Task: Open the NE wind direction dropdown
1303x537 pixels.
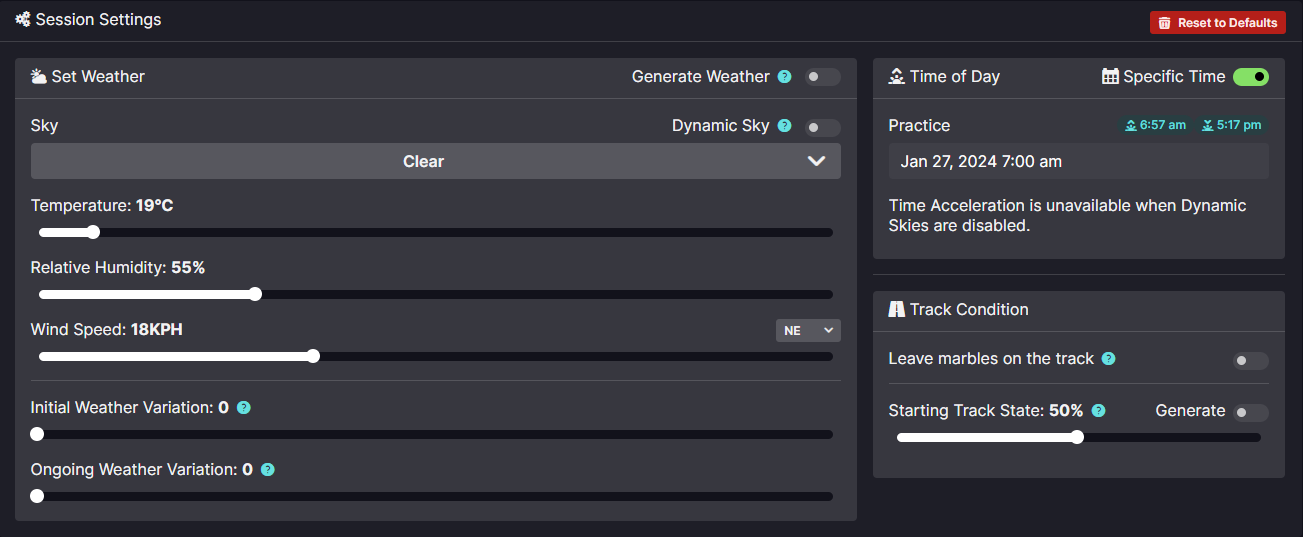Action: (x=808, y=330)
